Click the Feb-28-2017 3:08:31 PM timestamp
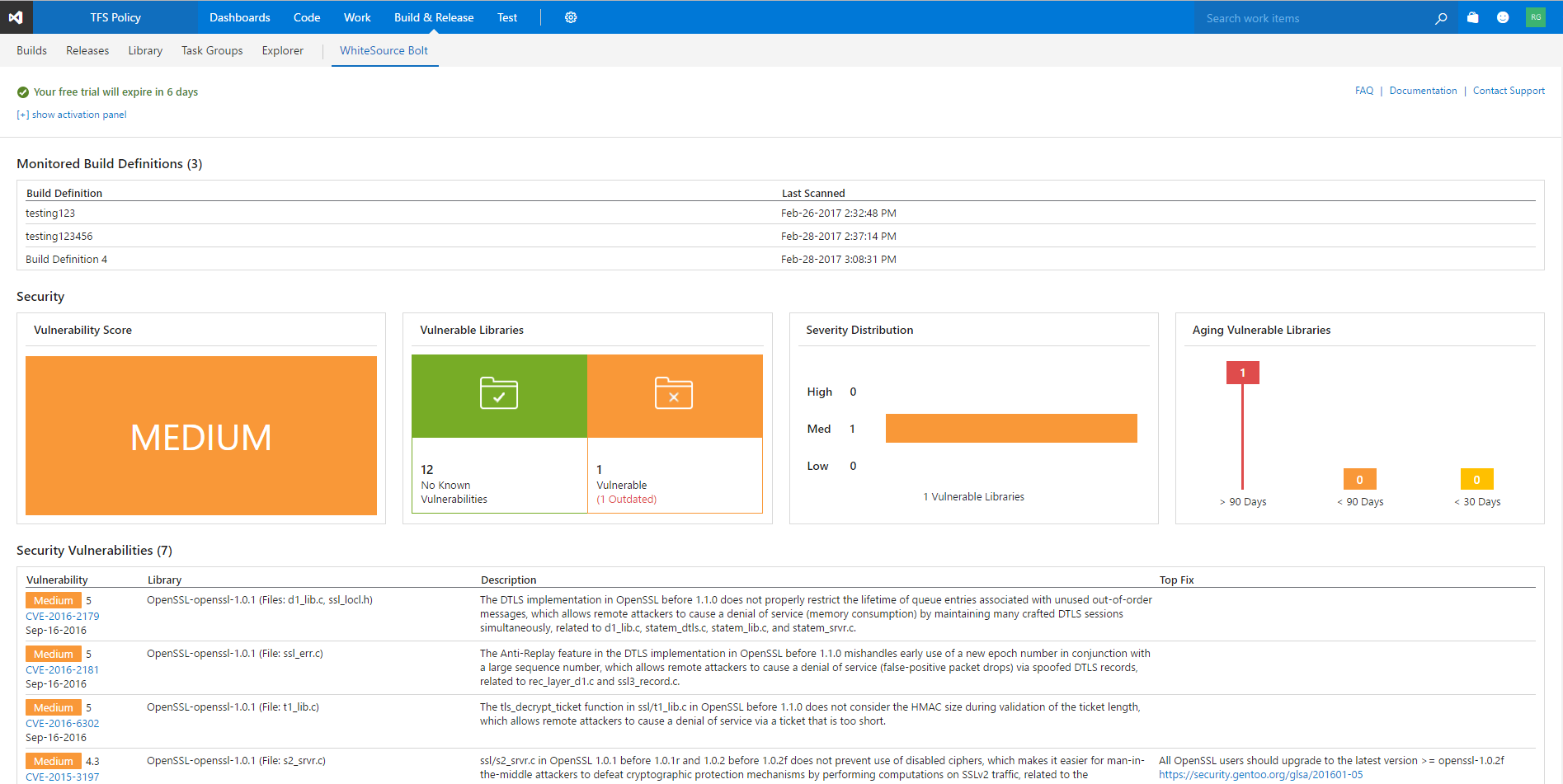Screen dimensions: 1563x784 point(838,259)
